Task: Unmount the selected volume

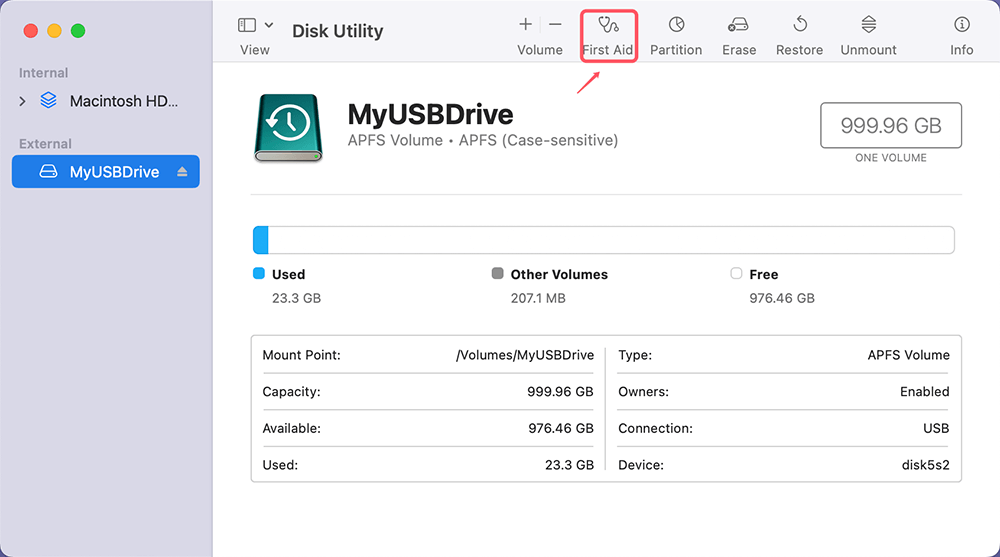Action: (x=868, y=35)
